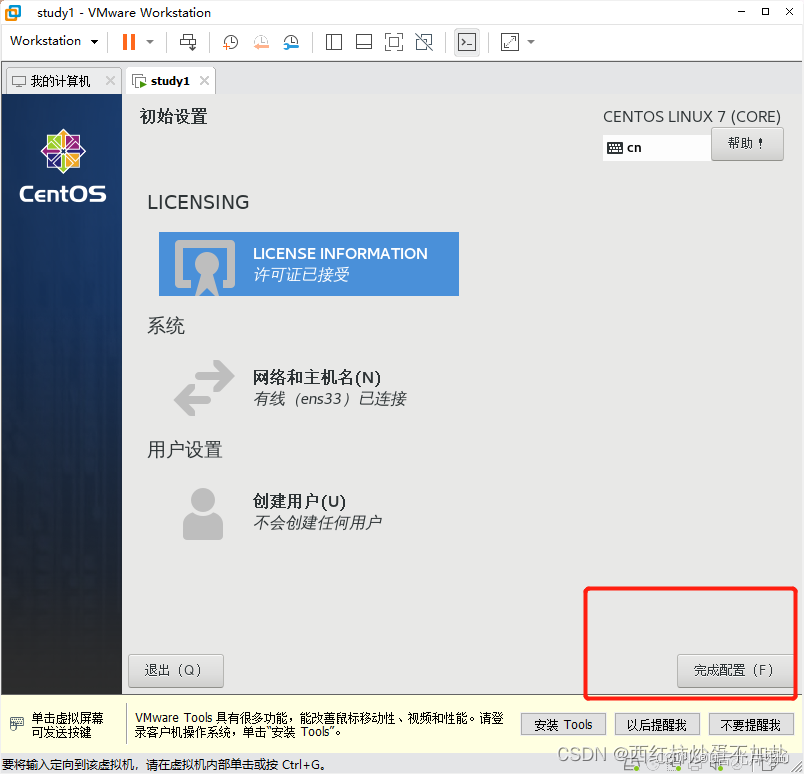The width and height of the screenshot is (804, 774).
Task: Click the VMware Workstation title bar icon
Action: [x=13, y=12]
